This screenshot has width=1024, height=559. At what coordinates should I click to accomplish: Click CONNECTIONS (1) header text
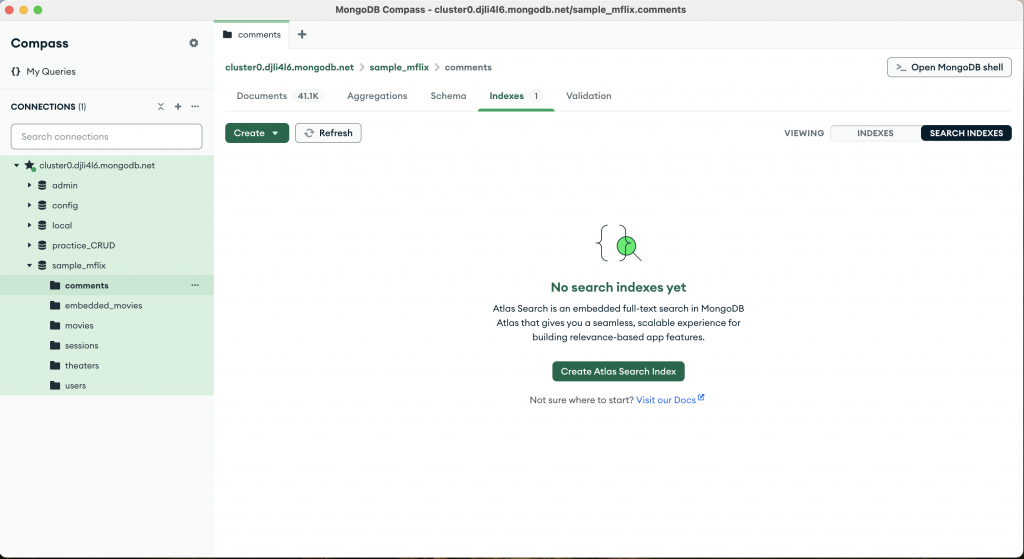point(48,106)
